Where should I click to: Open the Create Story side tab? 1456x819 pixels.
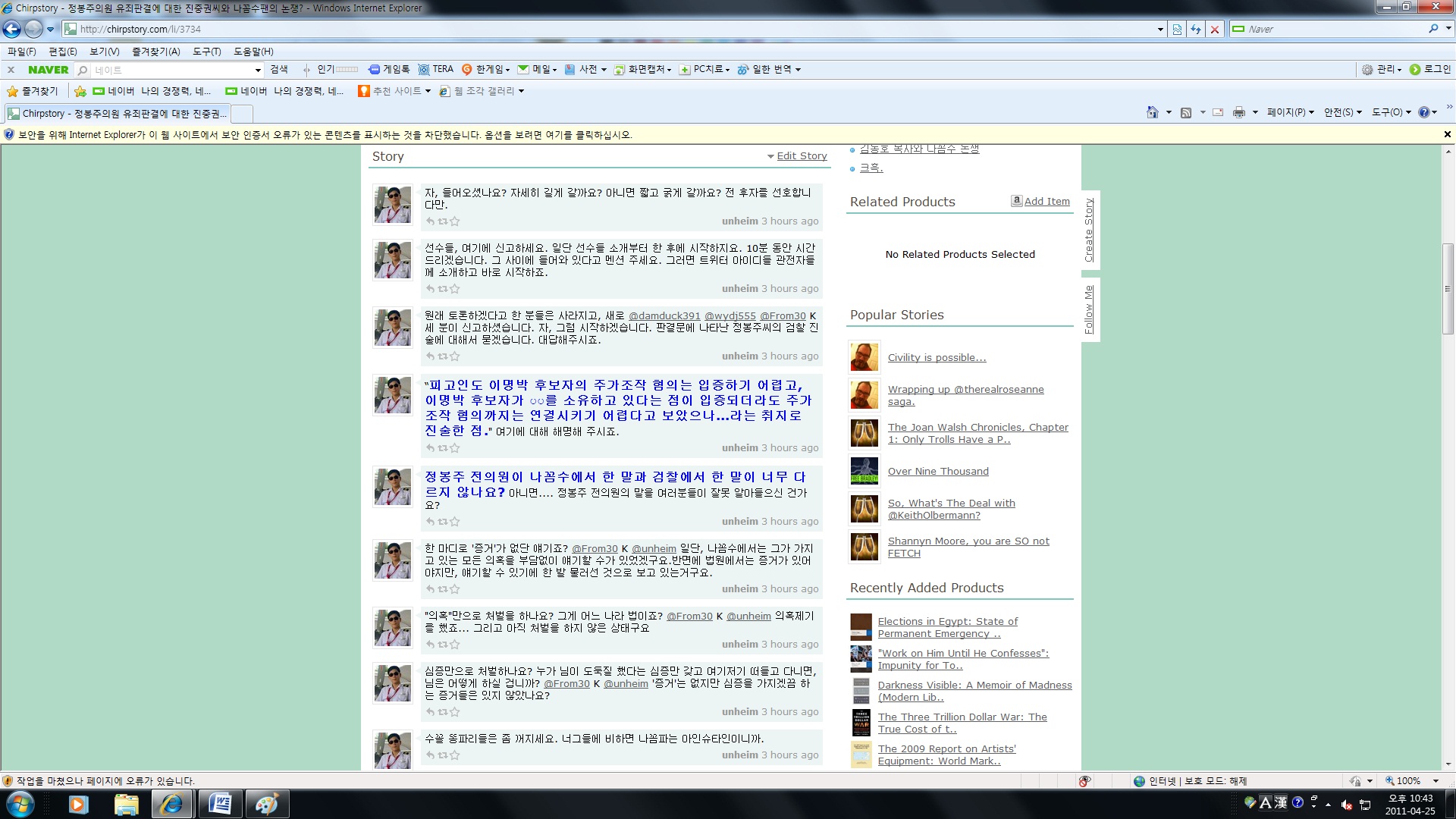pyautogui.click(x=1090, y=230)
